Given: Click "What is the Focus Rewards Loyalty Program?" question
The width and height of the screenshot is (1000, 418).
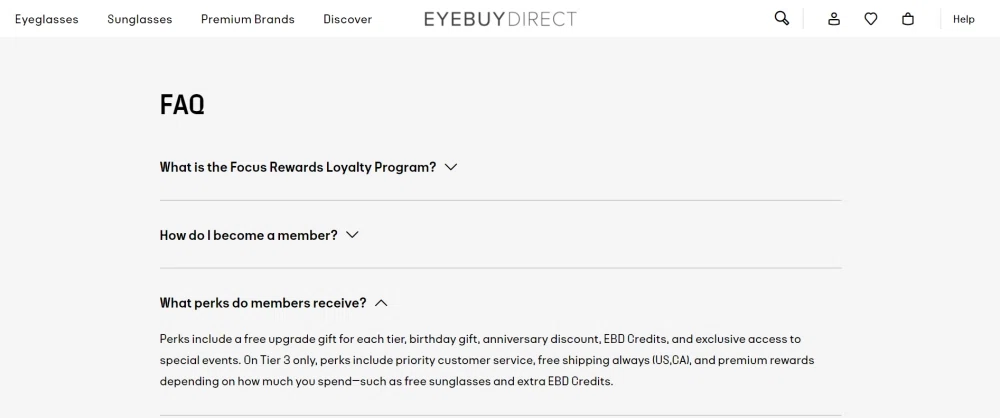Looking at the screenshot, I should tap(298, 167).
